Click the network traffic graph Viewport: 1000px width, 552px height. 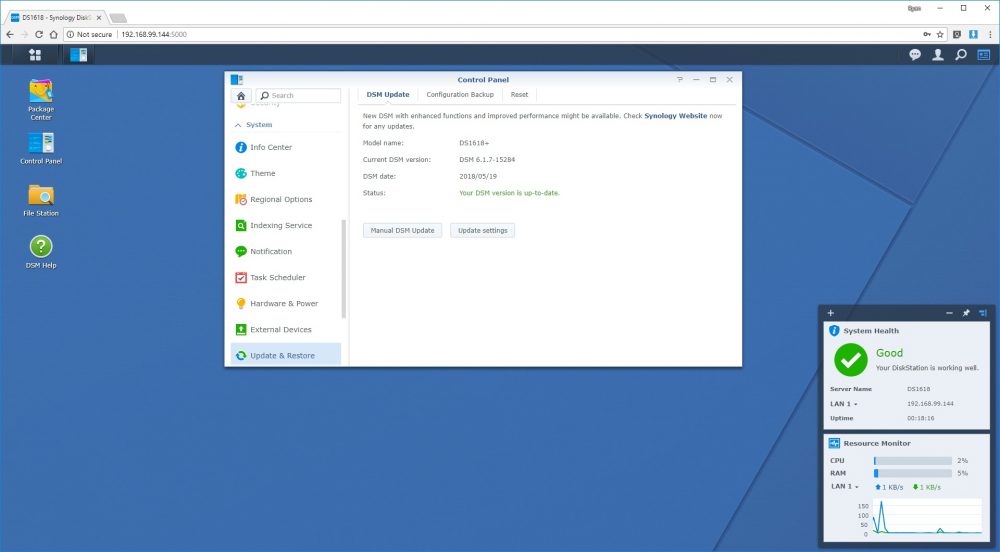point(927,516)
